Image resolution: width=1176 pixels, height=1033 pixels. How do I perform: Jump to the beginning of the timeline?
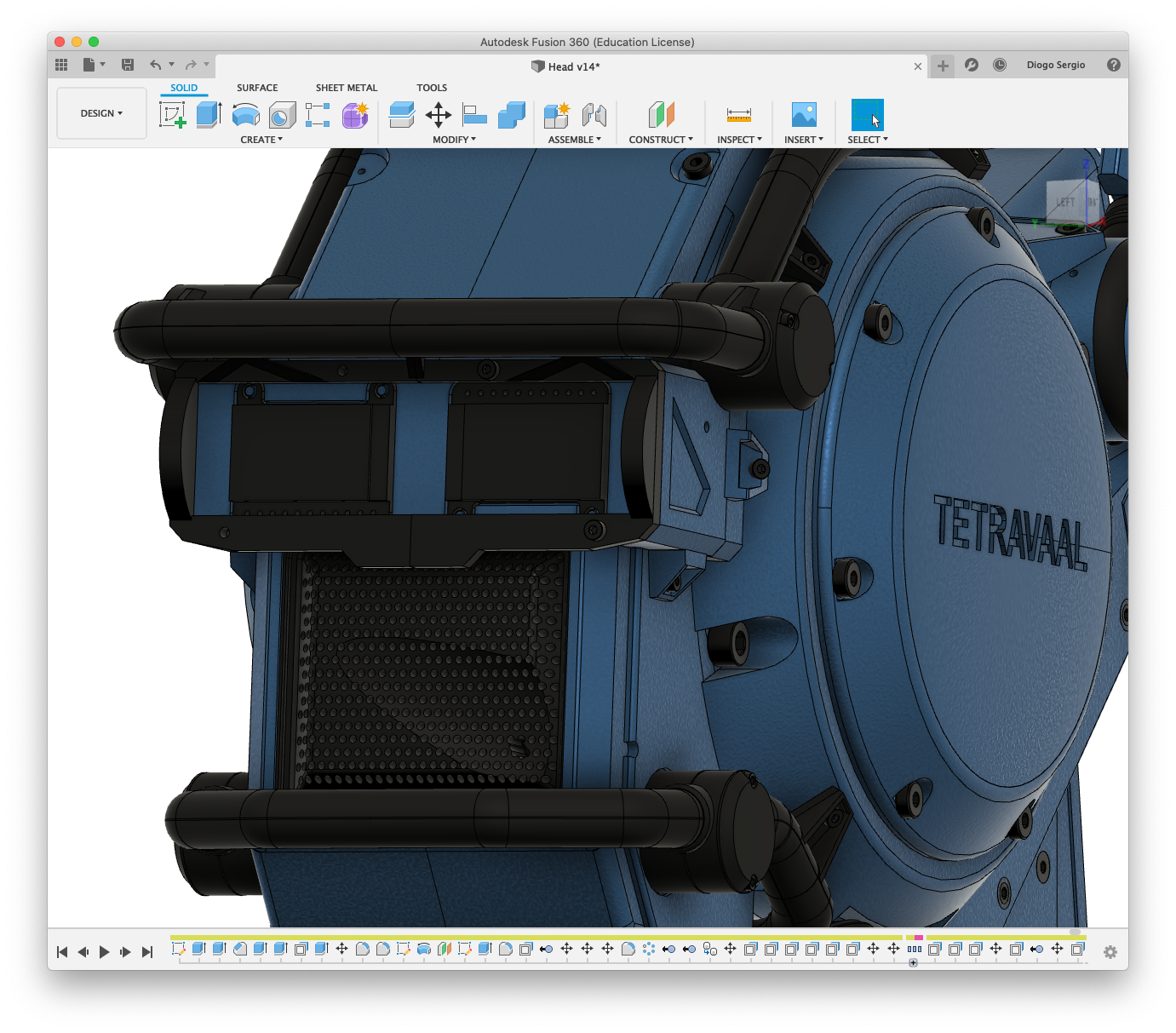pyautogui.click(x=62, y=952)
